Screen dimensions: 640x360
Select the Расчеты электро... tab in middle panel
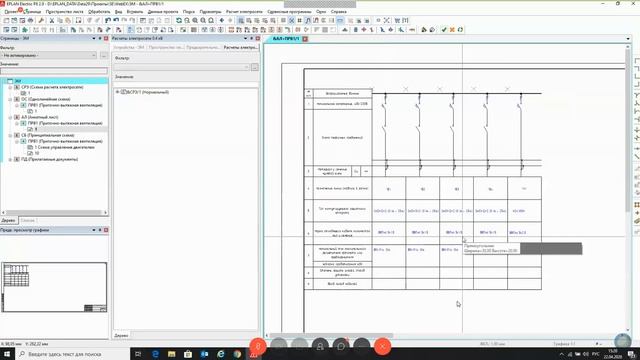point(240,47)
